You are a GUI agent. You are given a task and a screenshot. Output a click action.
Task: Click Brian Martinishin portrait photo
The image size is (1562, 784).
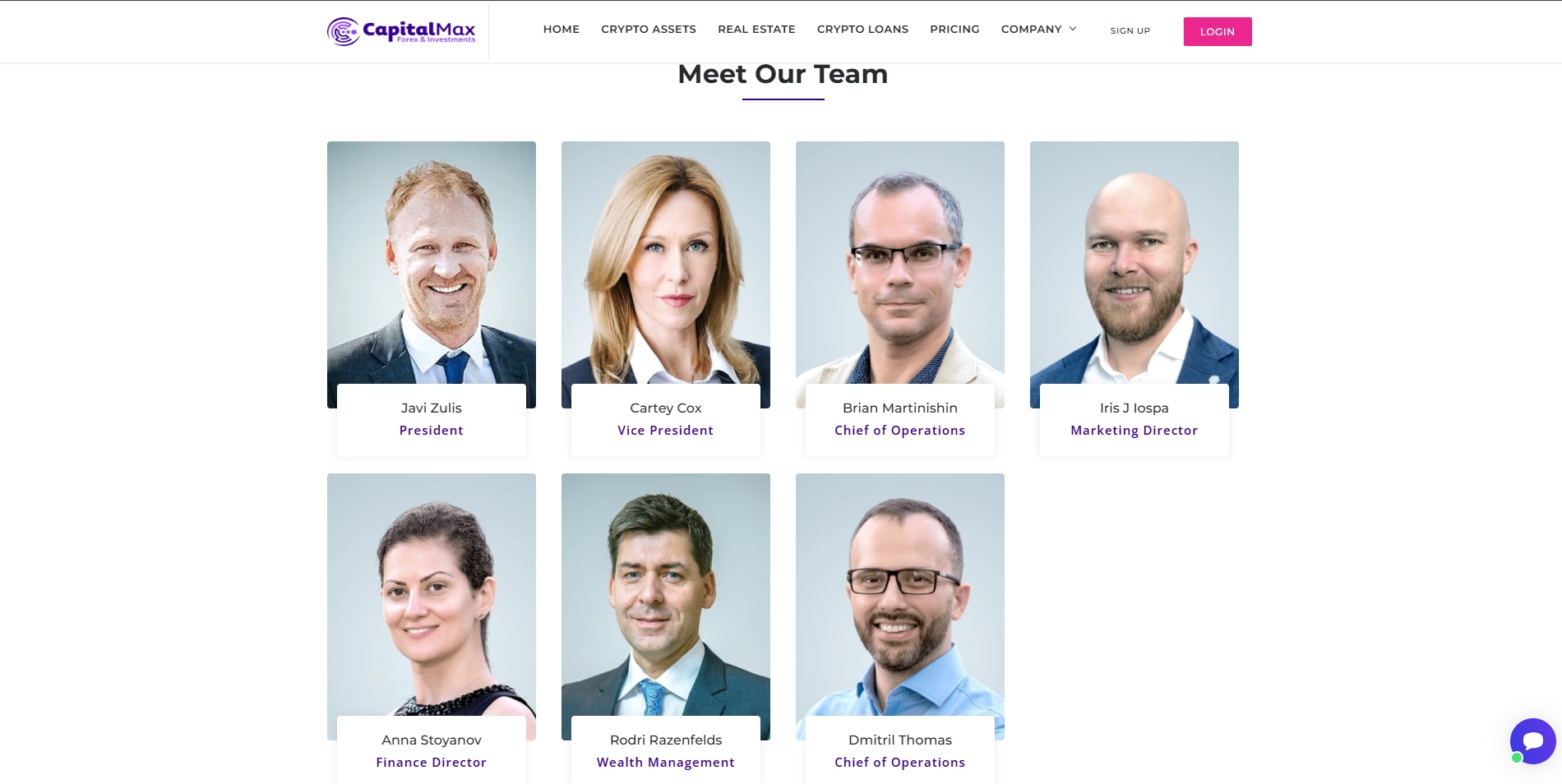[900, 263]
